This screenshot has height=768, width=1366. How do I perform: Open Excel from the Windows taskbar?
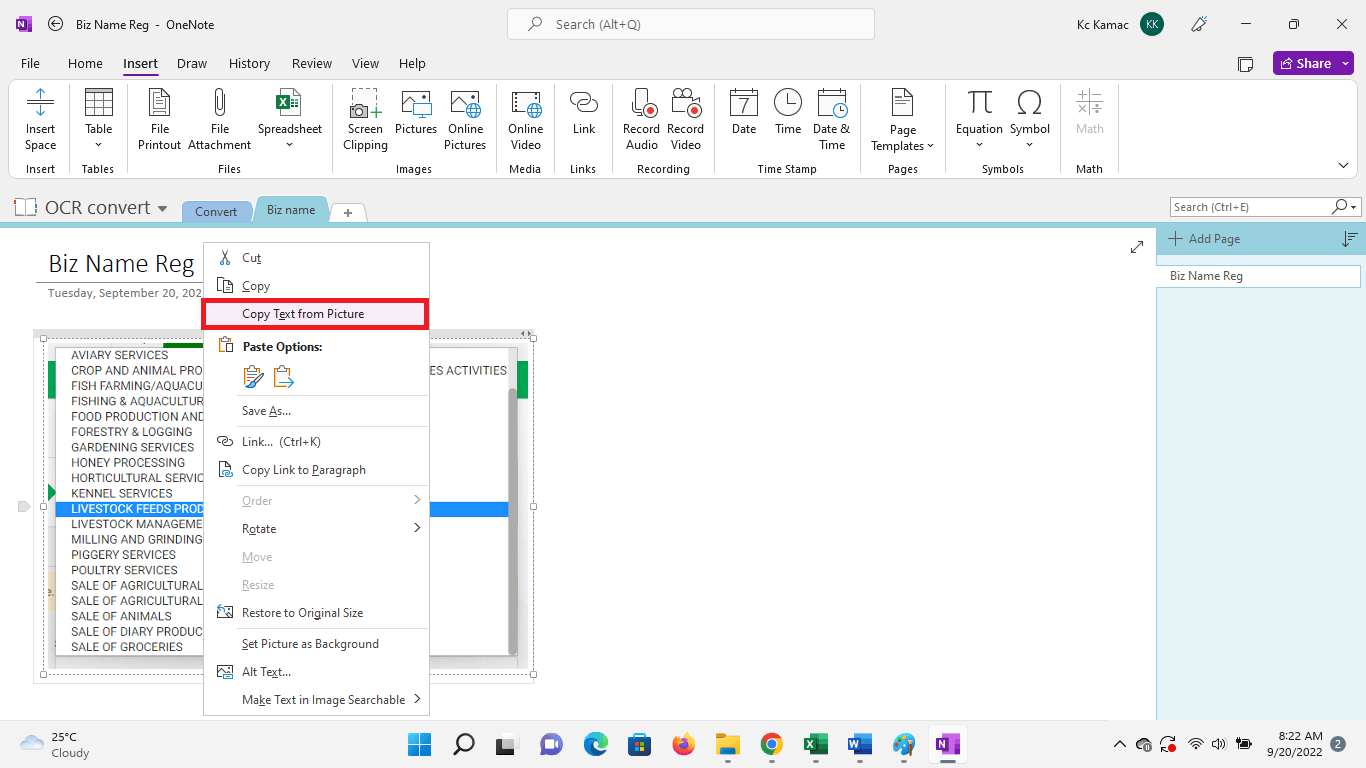(x=815, y=744)
